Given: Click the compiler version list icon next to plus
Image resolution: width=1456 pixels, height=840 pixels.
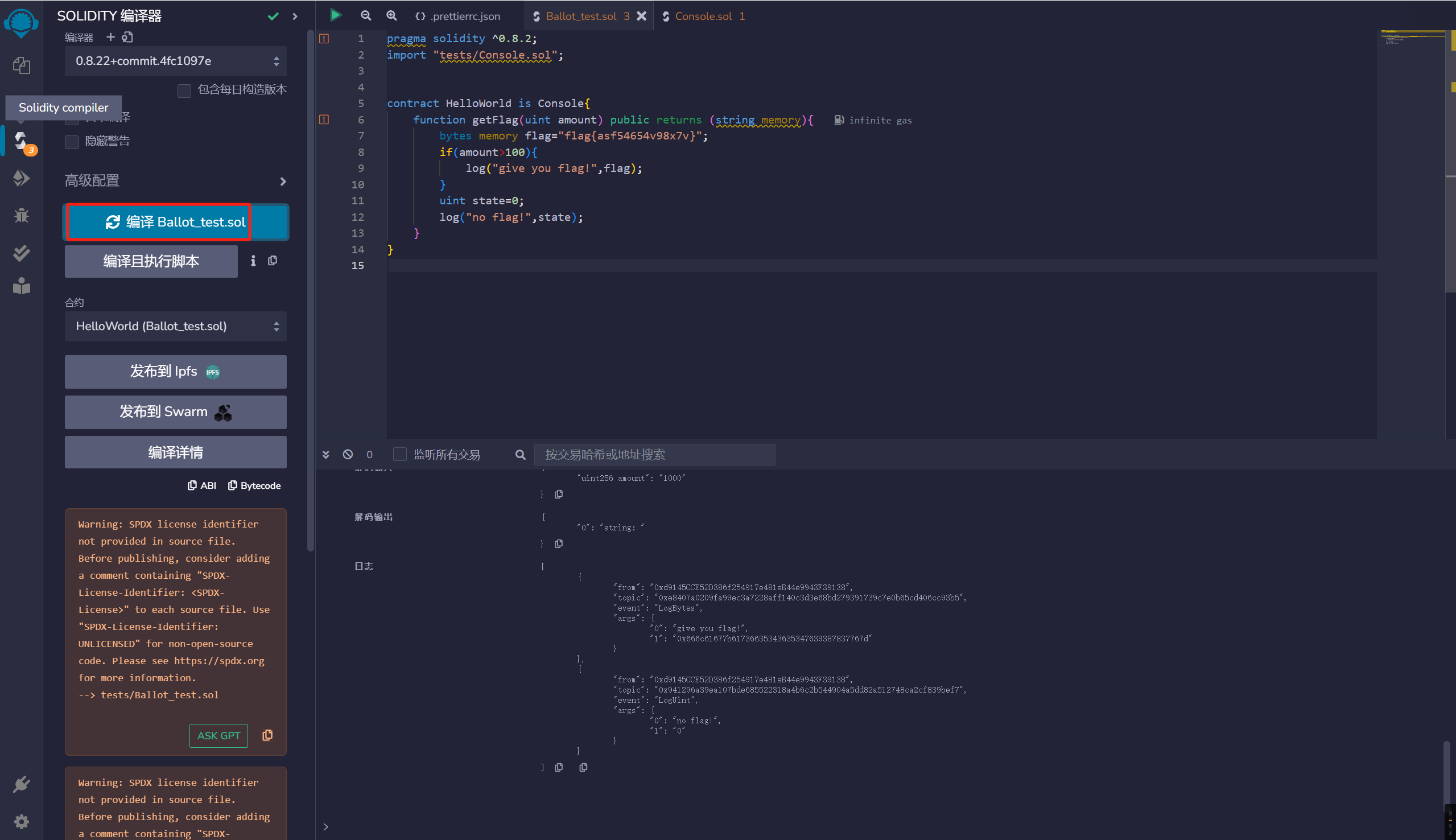Looking at the screenshot, I should (x=127, y=37).
